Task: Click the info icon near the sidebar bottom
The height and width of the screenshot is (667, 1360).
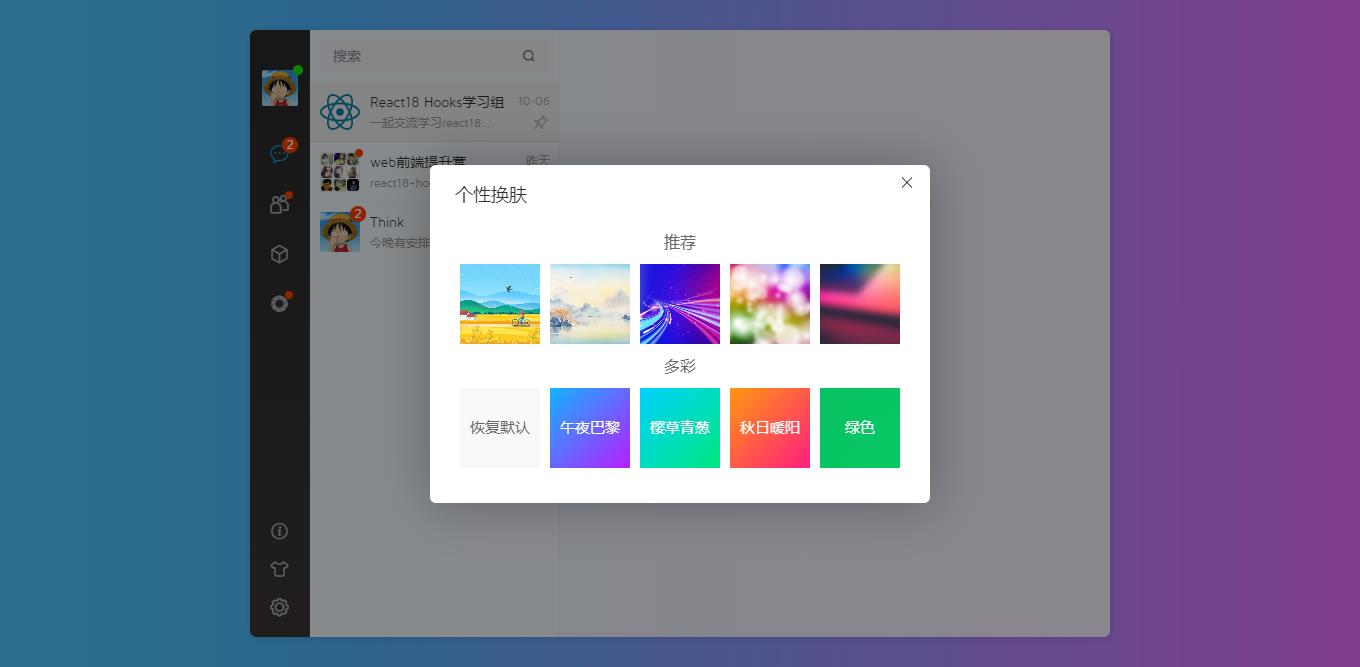Action: point(280,531)
